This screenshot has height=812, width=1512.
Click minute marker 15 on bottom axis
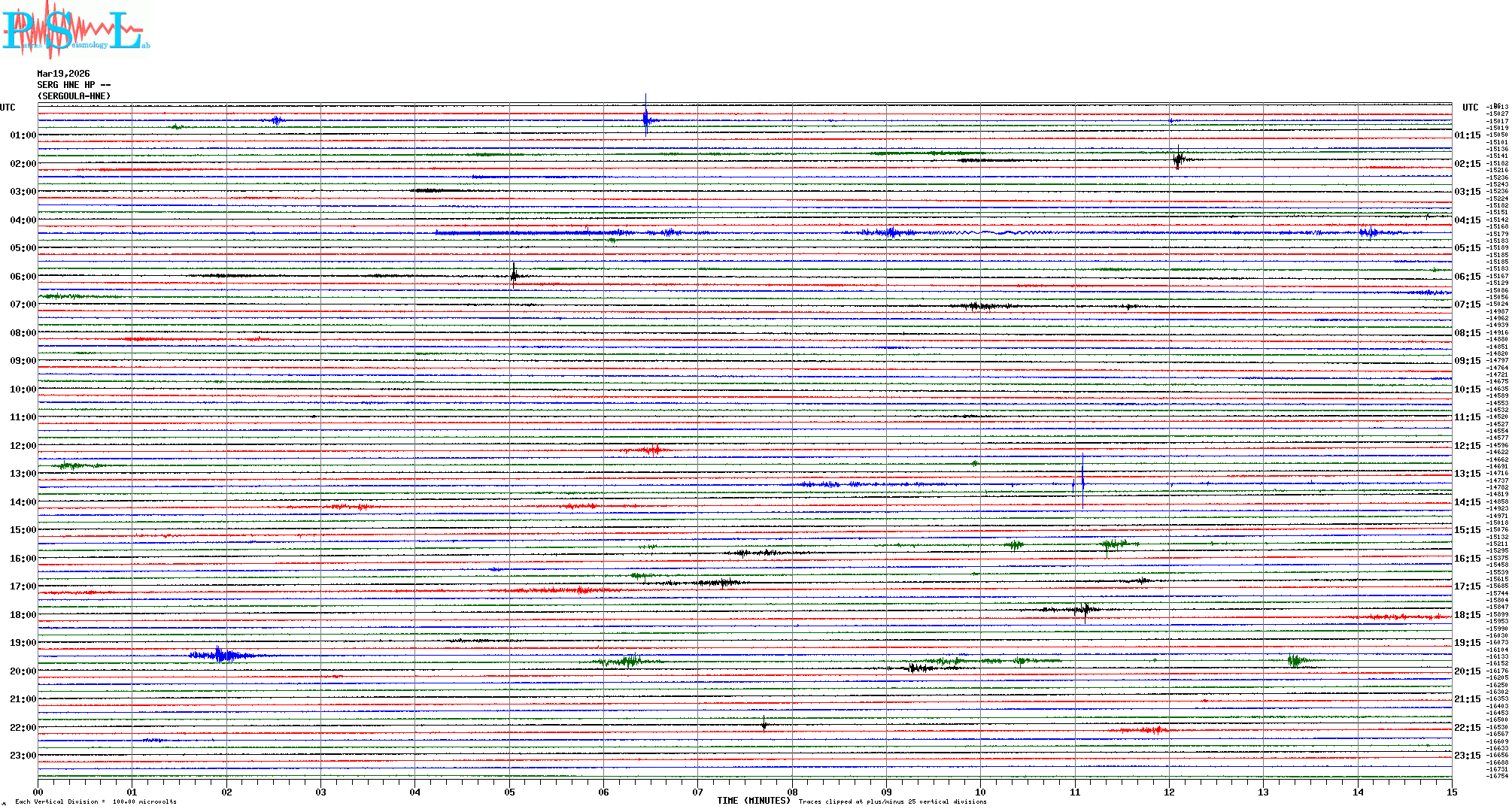pos(1451,792)
